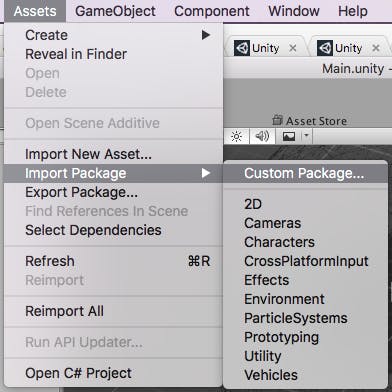Screen dimensions: 392x392
Task: Toggle scene effects image icon
Action: click(x=289, y=136)
